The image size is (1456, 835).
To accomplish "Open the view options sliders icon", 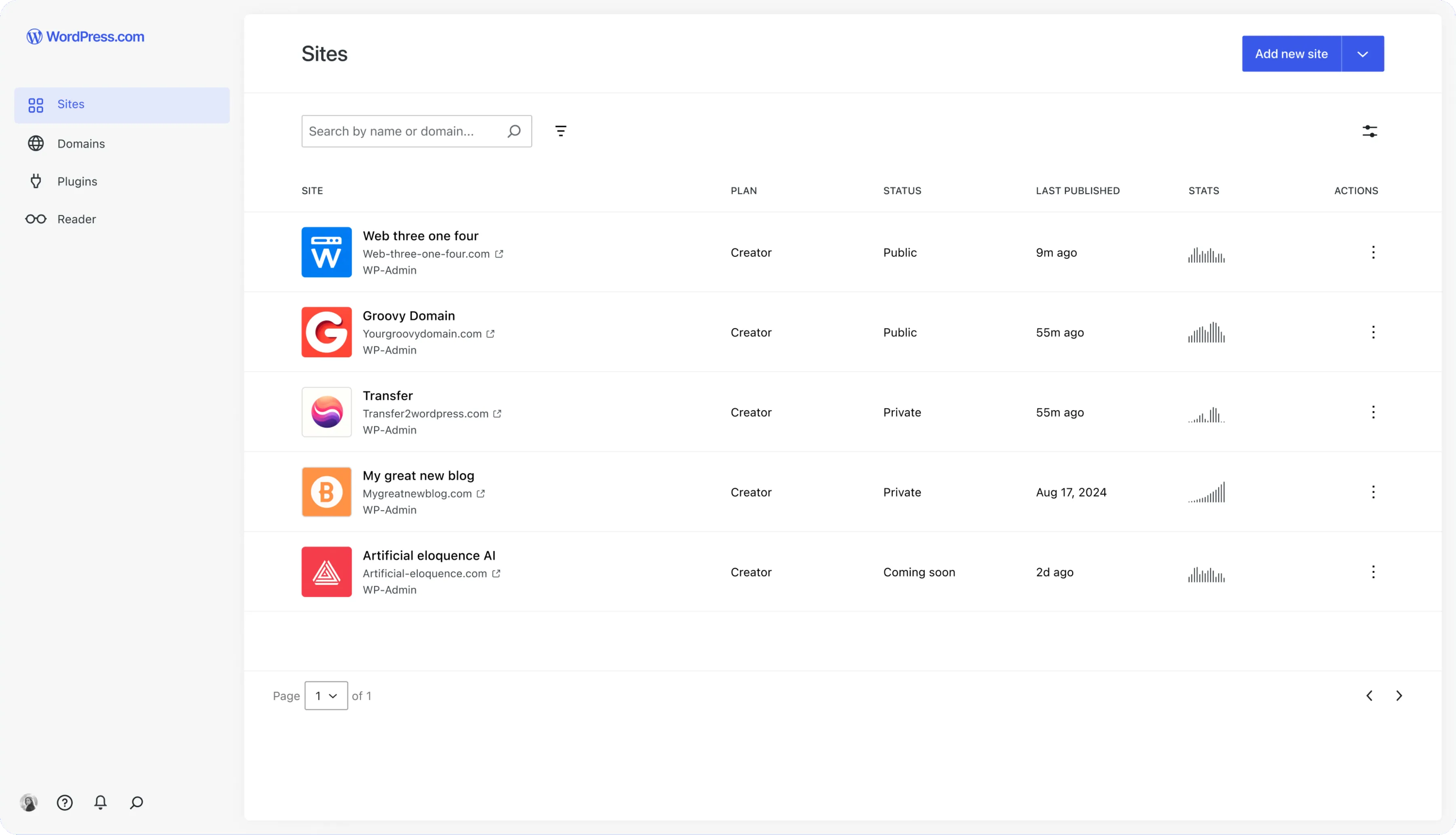I will click(x=1369, y=131).
